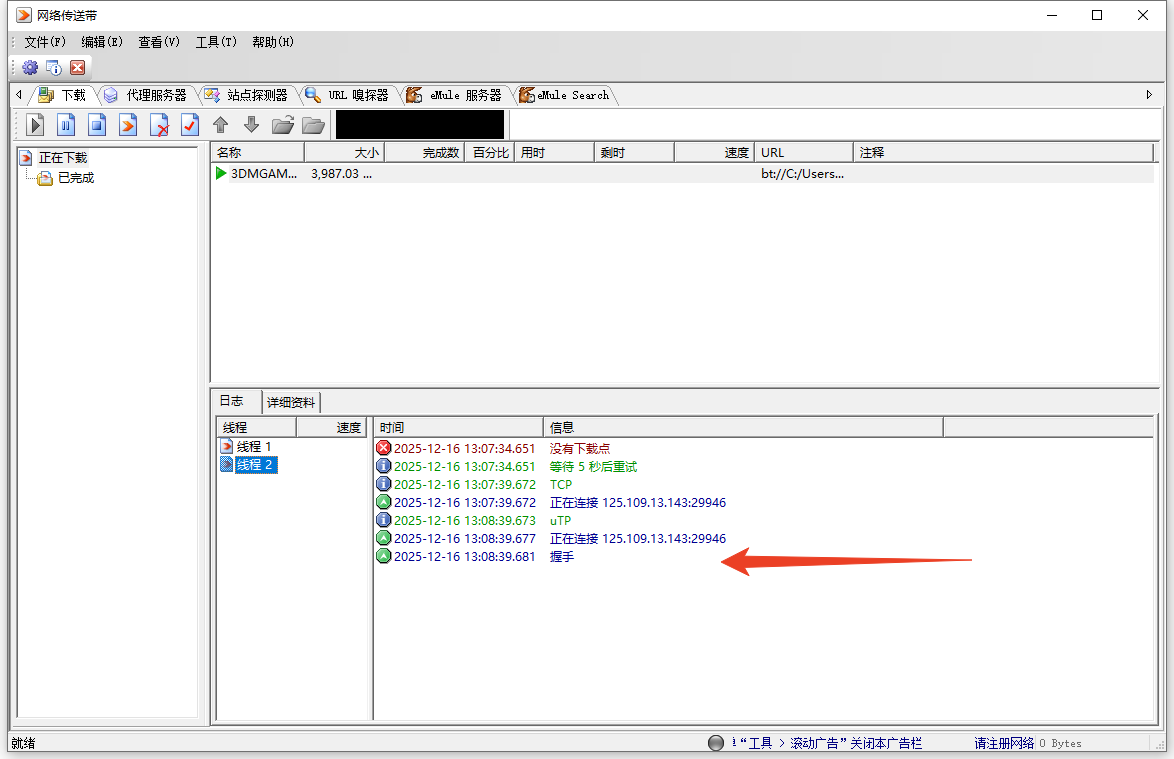Image resolution: width=1174 pixels, height=759 pixels.
Task: Open the 工具(T) menu
Action: tap(216, 42)
